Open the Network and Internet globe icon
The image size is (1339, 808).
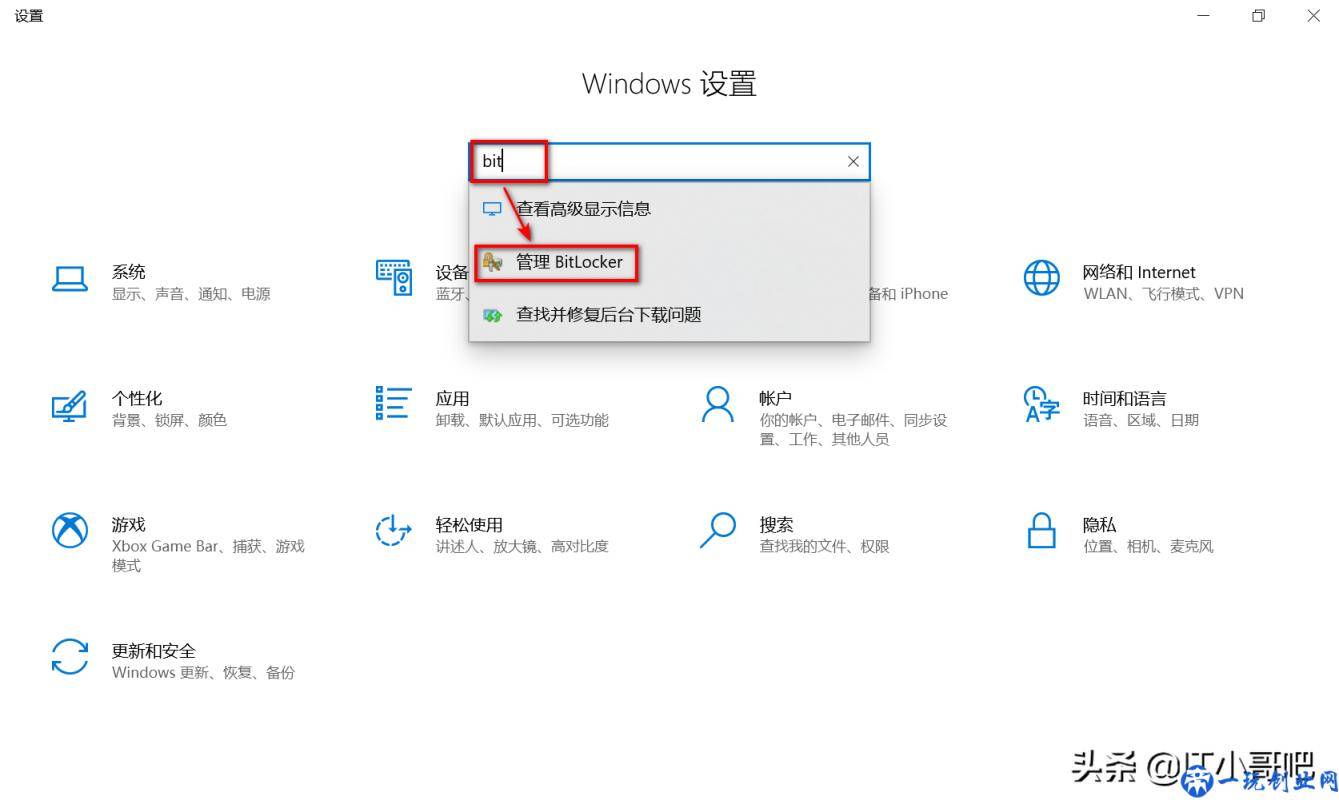point(1041,278)
